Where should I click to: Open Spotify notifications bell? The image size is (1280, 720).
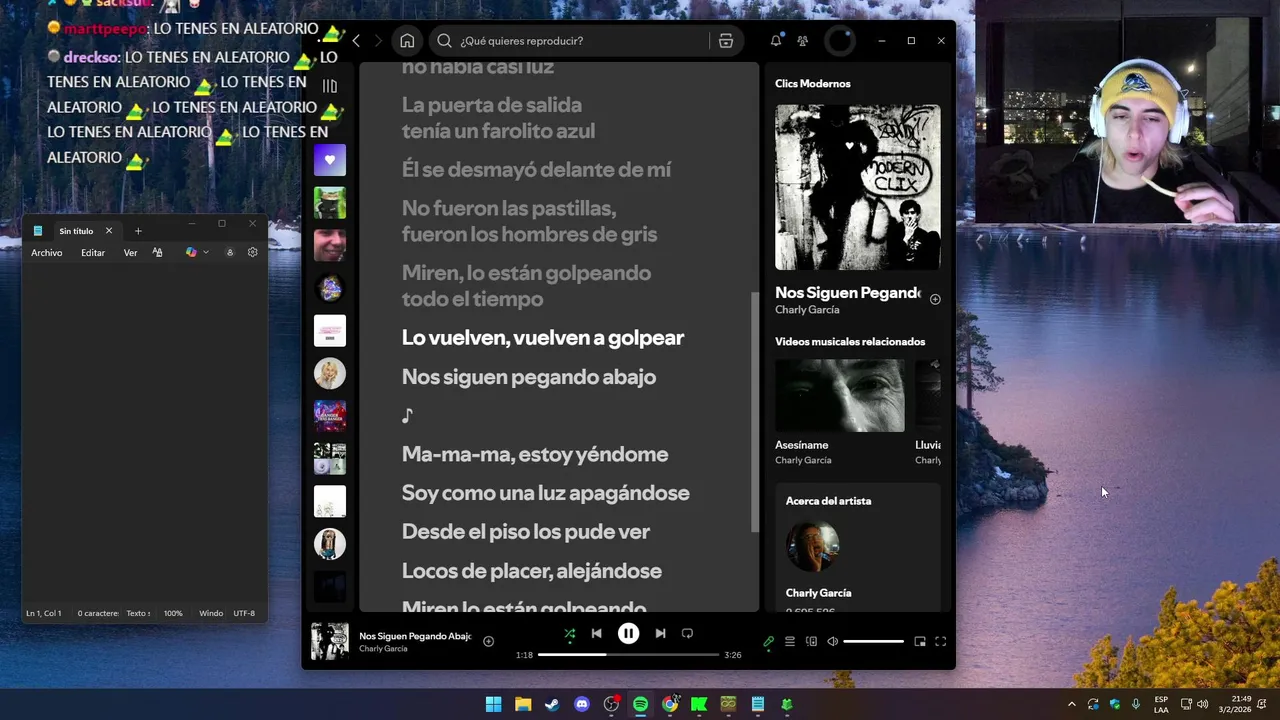(x=776, y=41)
